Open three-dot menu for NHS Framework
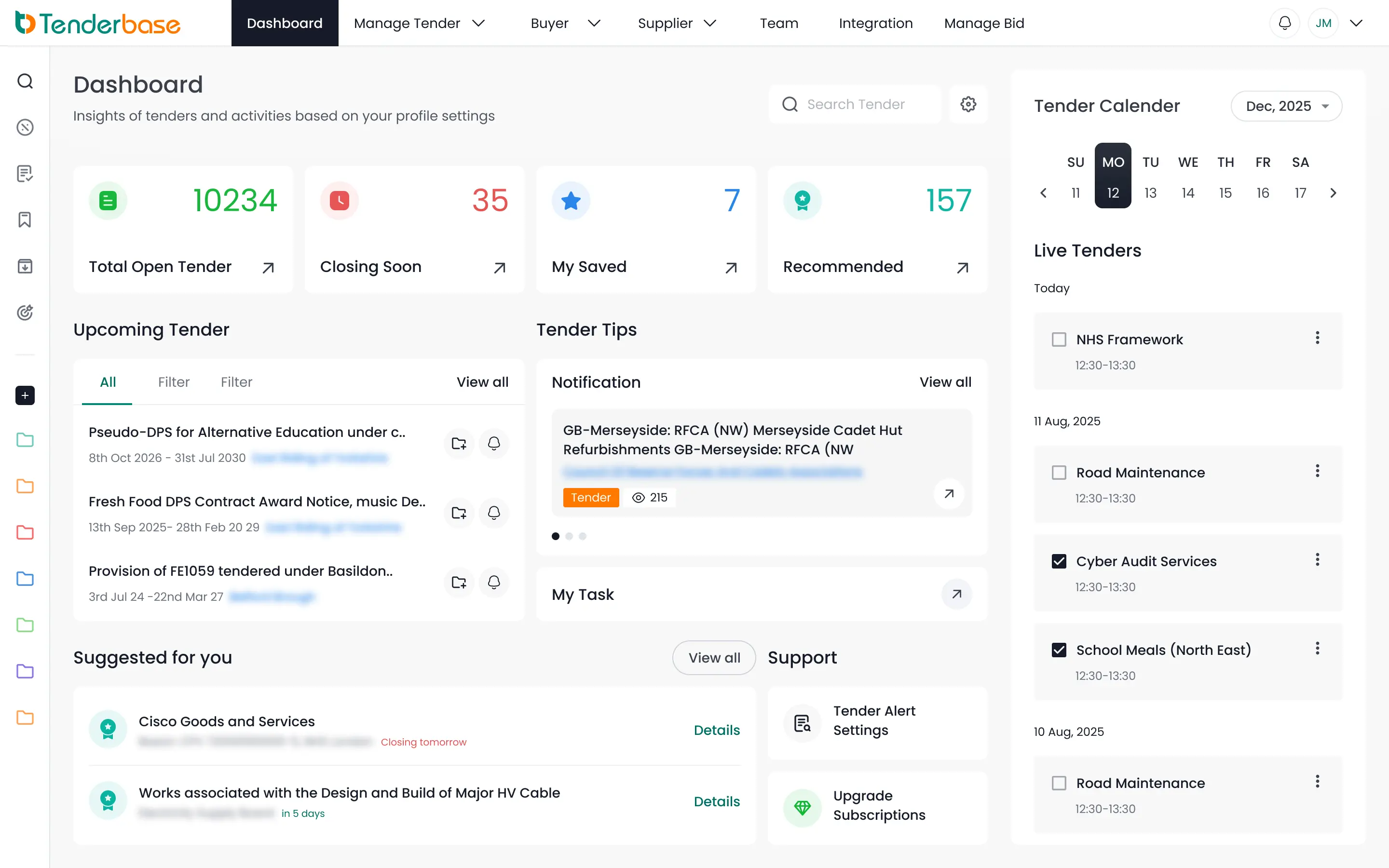Screen dimensions: 1389x868 coord(1317,338)
